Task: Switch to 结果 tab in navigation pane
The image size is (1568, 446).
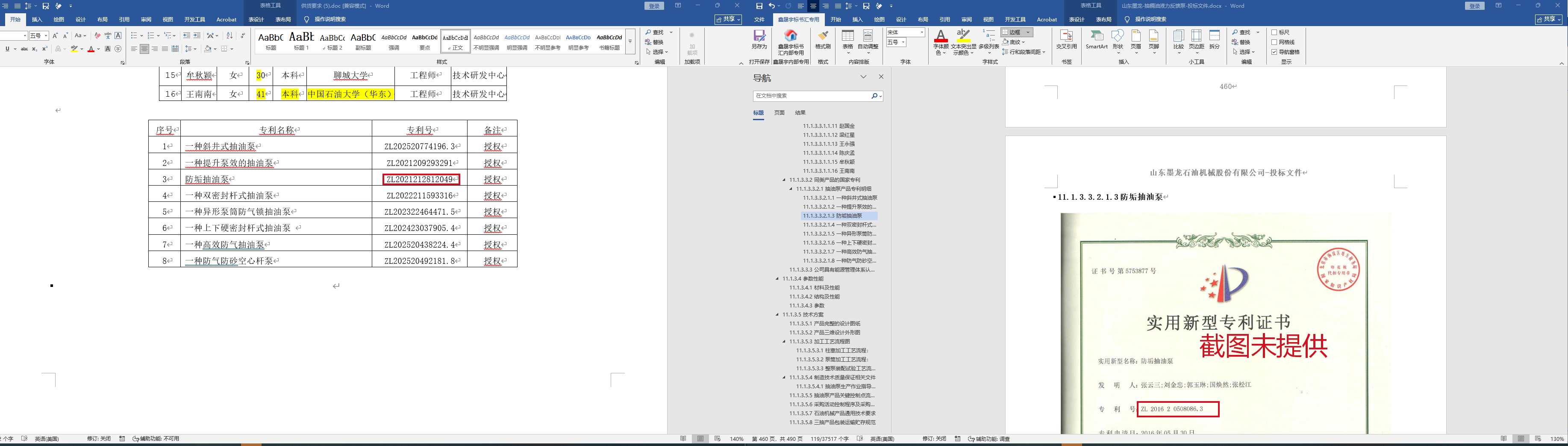Action: pos(800,113)
